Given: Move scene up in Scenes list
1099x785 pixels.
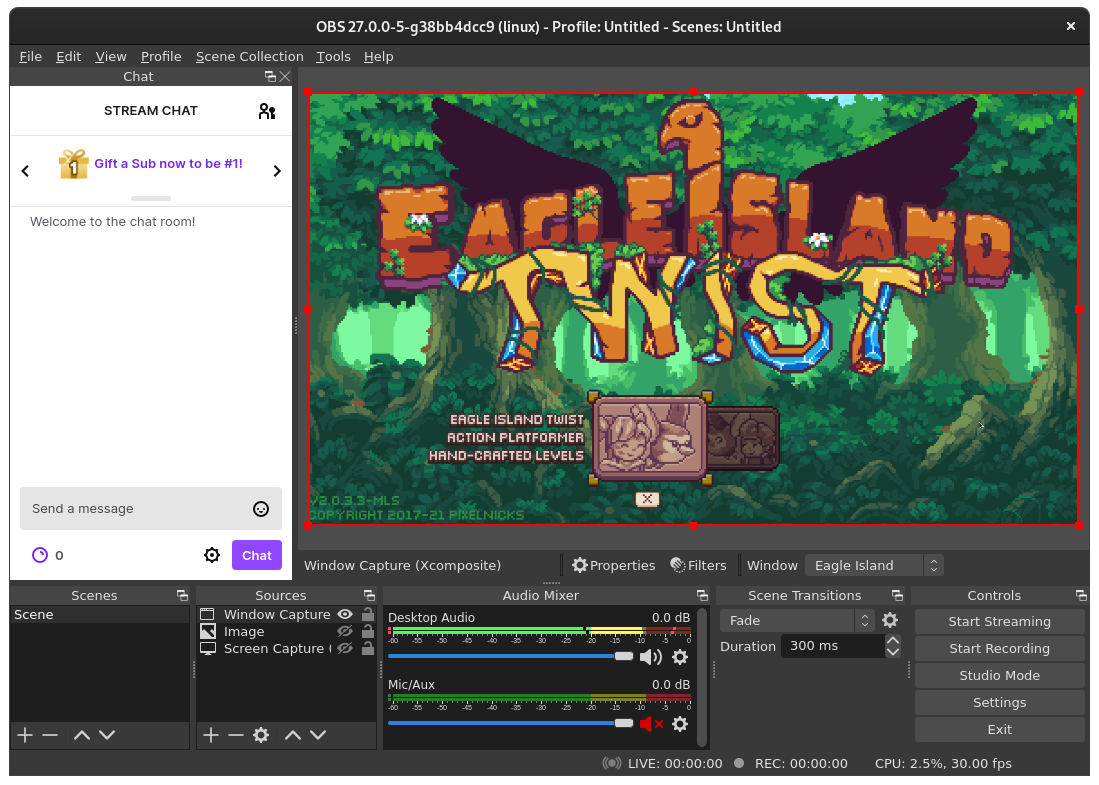Looking at the screenshot, I should [81, 735].
